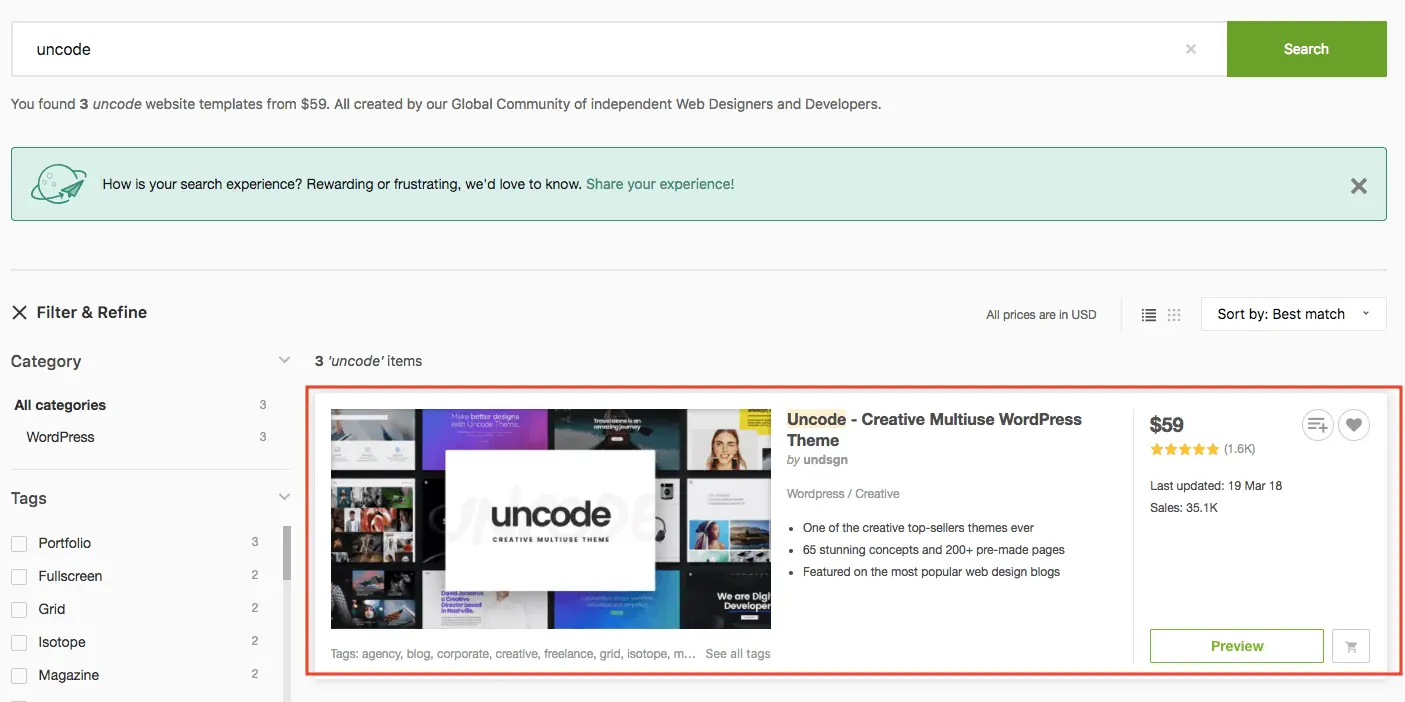Open the Share your experience link
The image size is (1405, 702).
click(660, 184)
